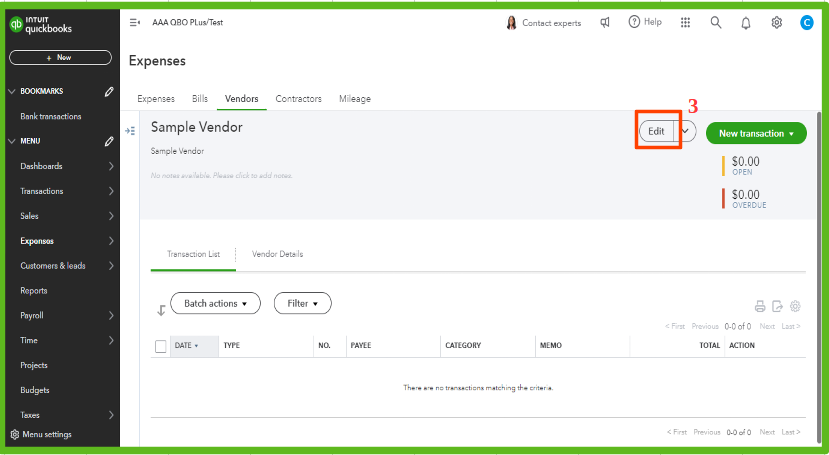Image resolution: width=829 pixels, height=455 pixels.
Task: Sort by the TOTAL column header
Action: click(x=710, y=346)
